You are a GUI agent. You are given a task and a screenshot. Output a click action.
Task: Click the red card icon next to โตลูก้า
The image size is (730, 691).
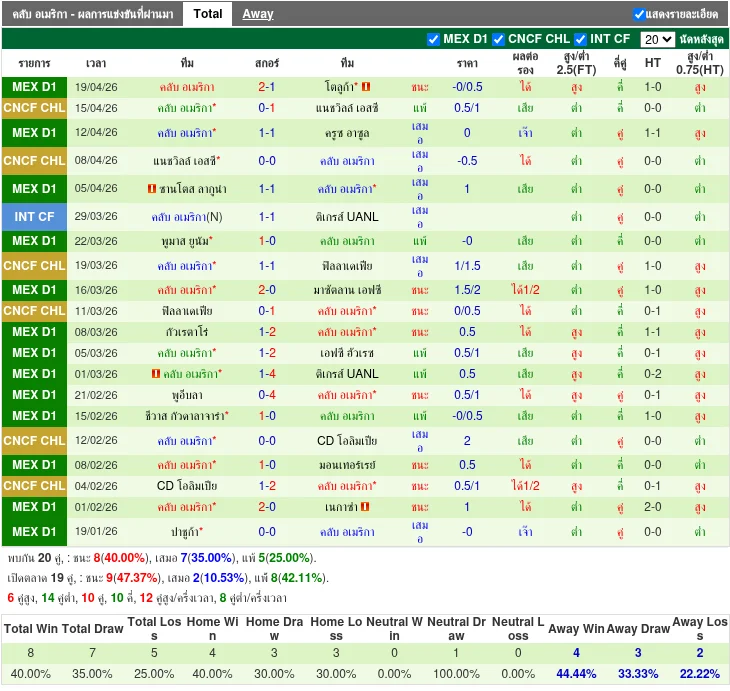[x=366, y=87]
